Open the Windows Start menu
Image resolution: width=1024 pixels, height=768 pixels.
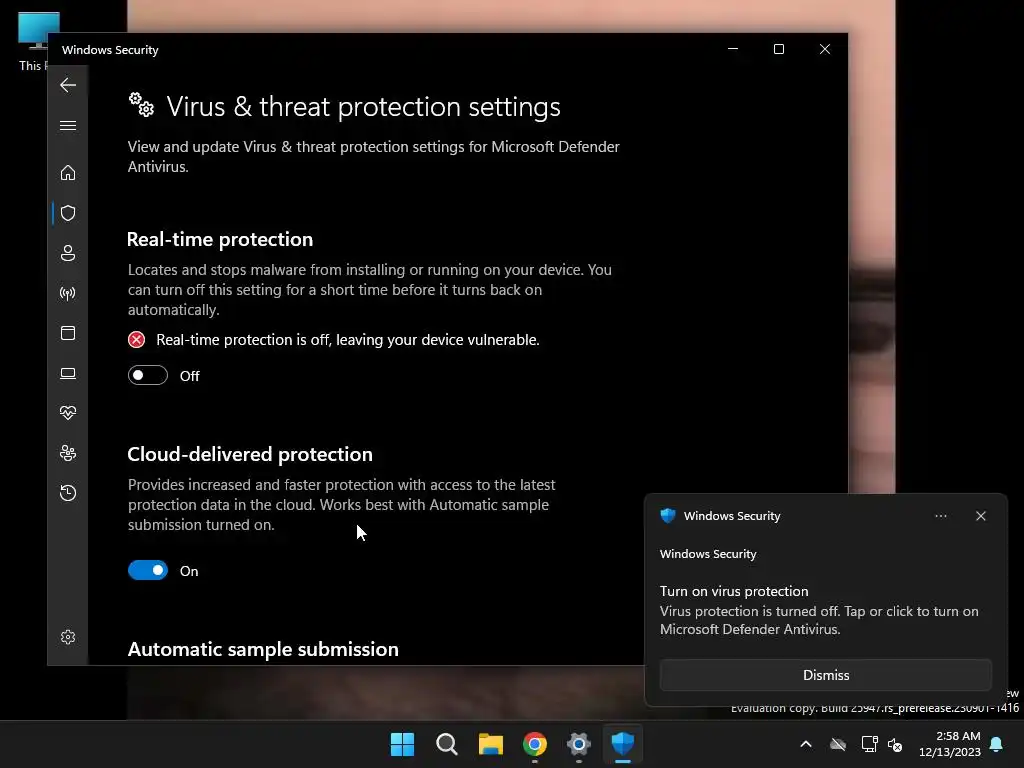click(x=402, y=744)
